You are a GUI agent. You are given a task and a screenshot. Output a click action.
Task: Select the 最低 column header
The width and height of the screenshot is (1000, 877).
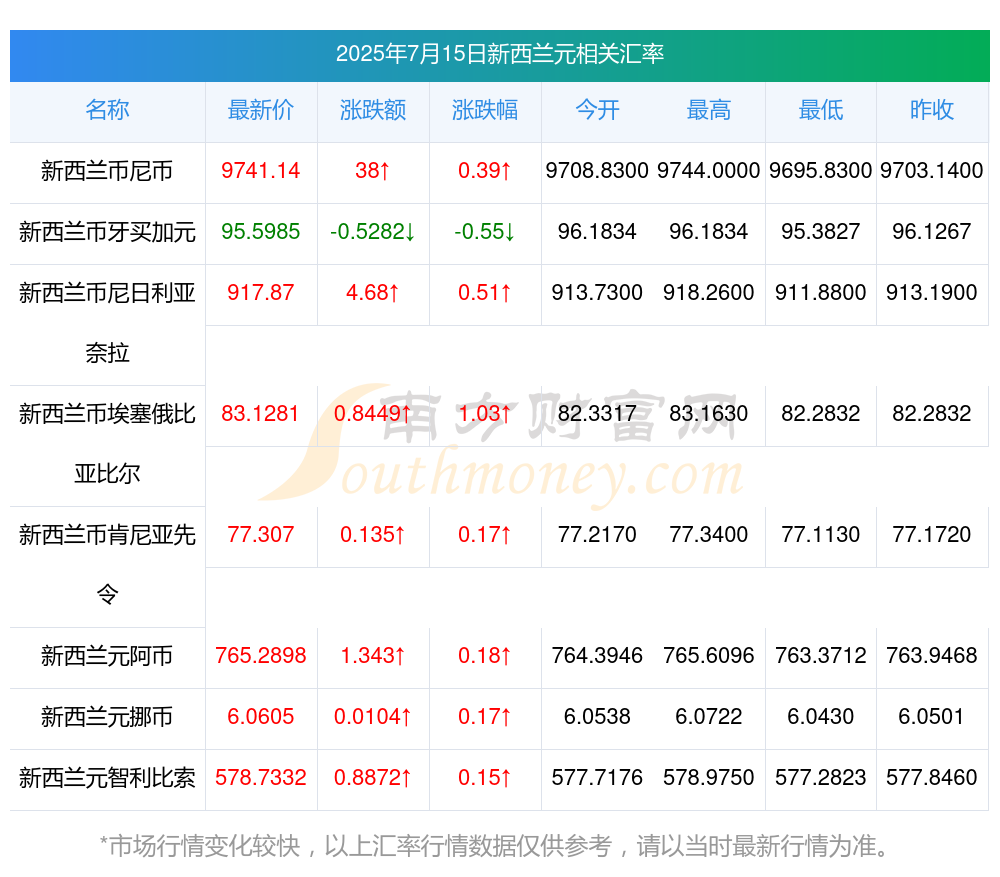point(821,110)
